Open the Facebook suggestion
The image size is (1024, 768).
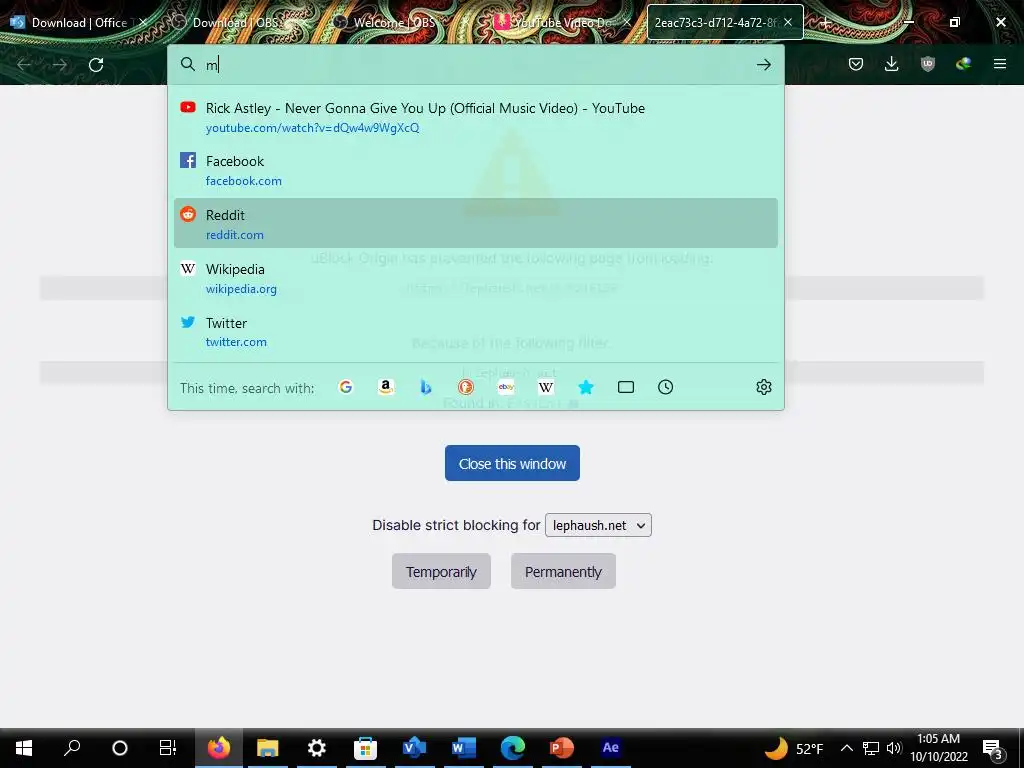click(x=475, y=170)
